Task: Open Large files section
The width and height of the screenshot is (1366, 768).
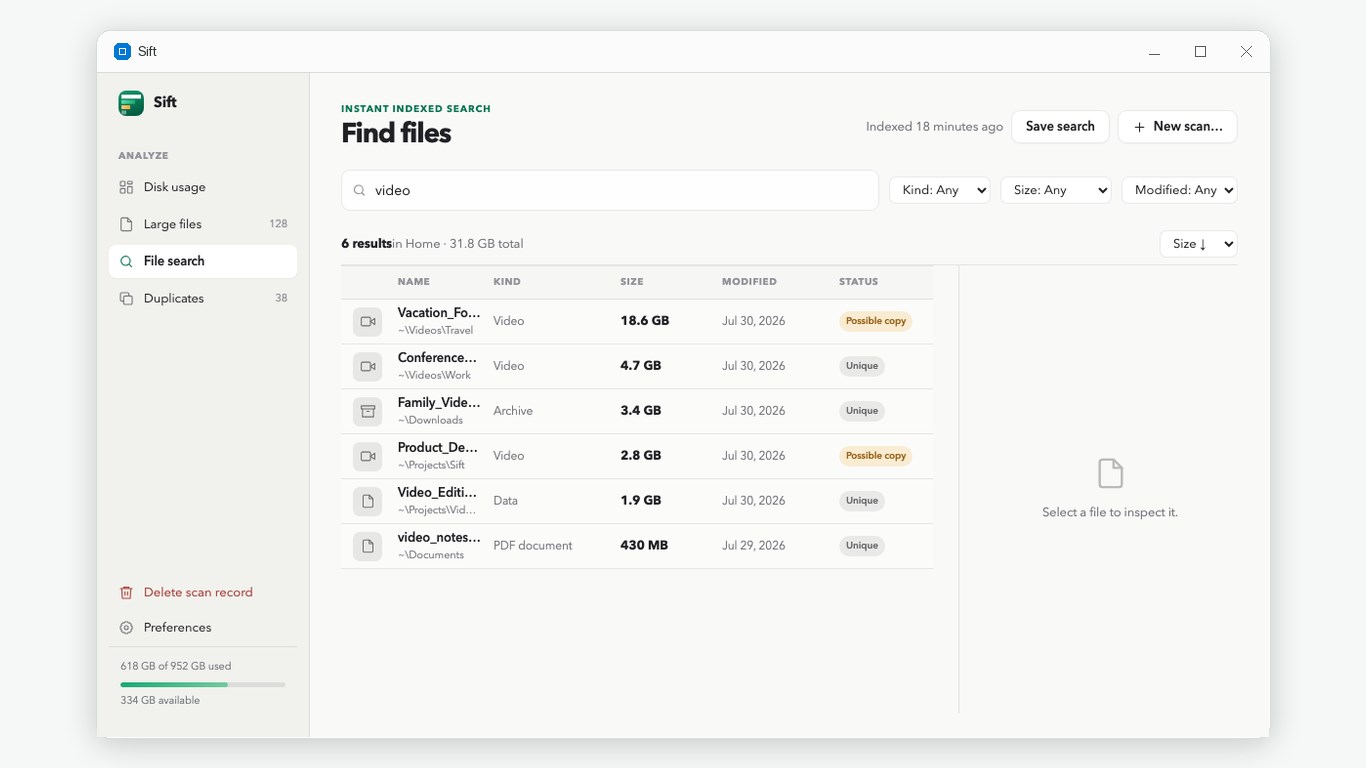Action: 203,224
